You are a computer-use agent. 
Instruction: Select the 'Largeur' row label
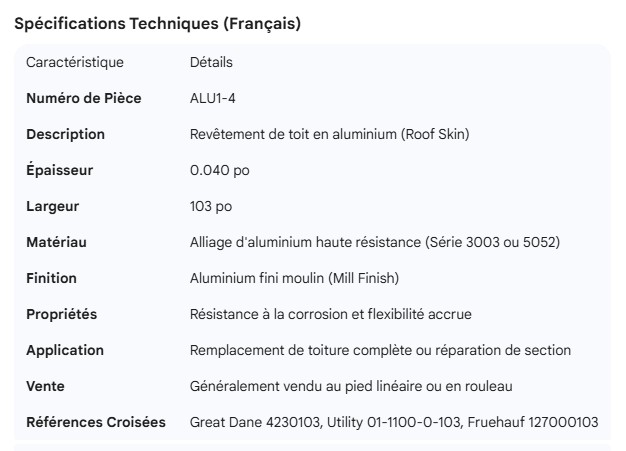pyautogui.click(x=53, y=207)
